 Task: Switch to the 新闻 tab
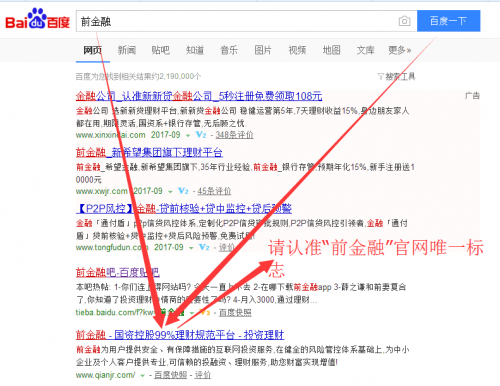tap(127, 50)
